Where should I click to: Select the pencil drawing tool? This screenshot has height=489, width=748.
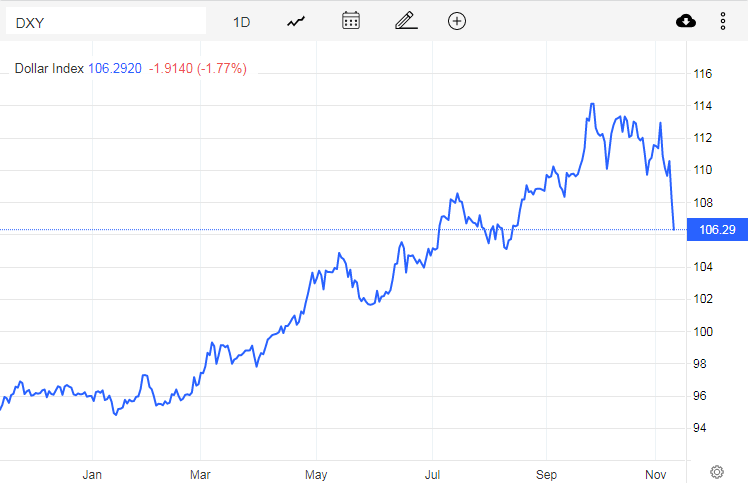(x=405, y=21)
